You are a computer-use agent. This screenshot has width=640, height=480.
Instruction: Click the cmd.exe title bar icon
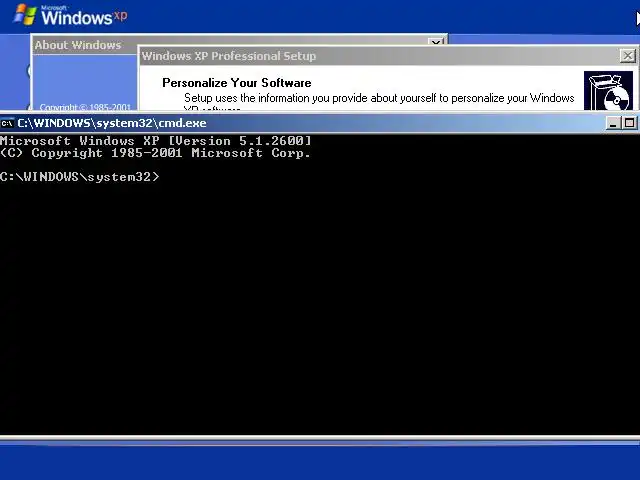(x=7, y=123)
